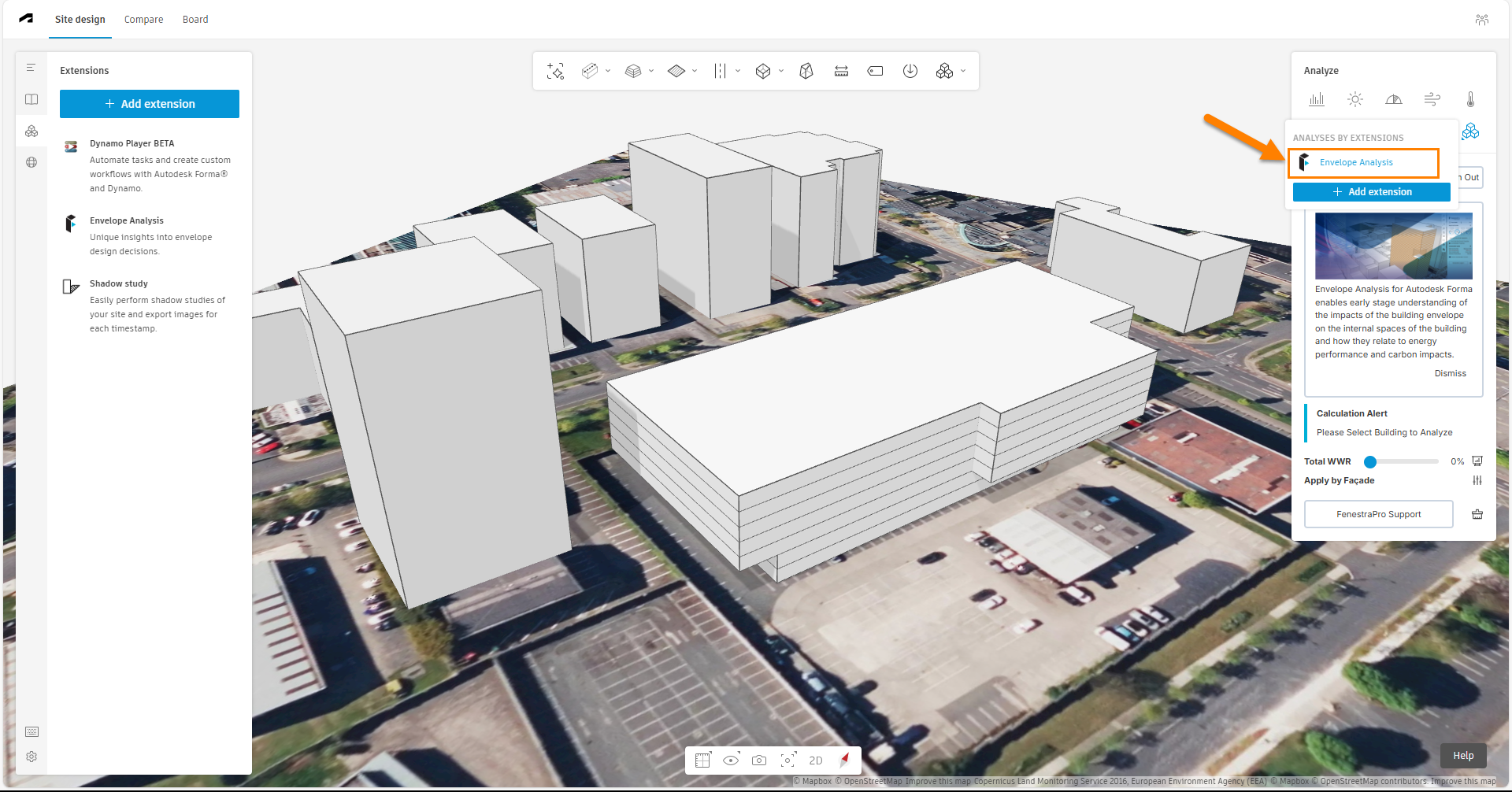Click Add extension in Analyze popup

pyautogui.click(x=1371, y=192)
